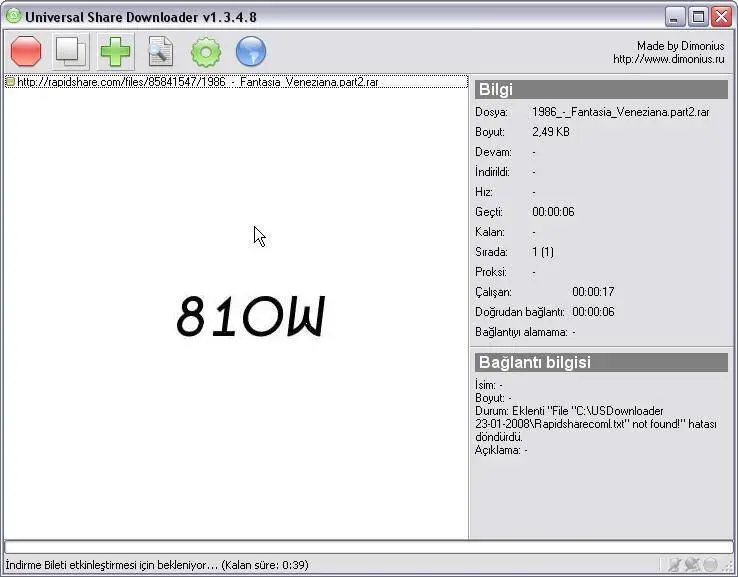The width and height of the screenshot is (738, 577).
Task: Click the small status icon beside the rapidshare link
Action: point(10,82)
